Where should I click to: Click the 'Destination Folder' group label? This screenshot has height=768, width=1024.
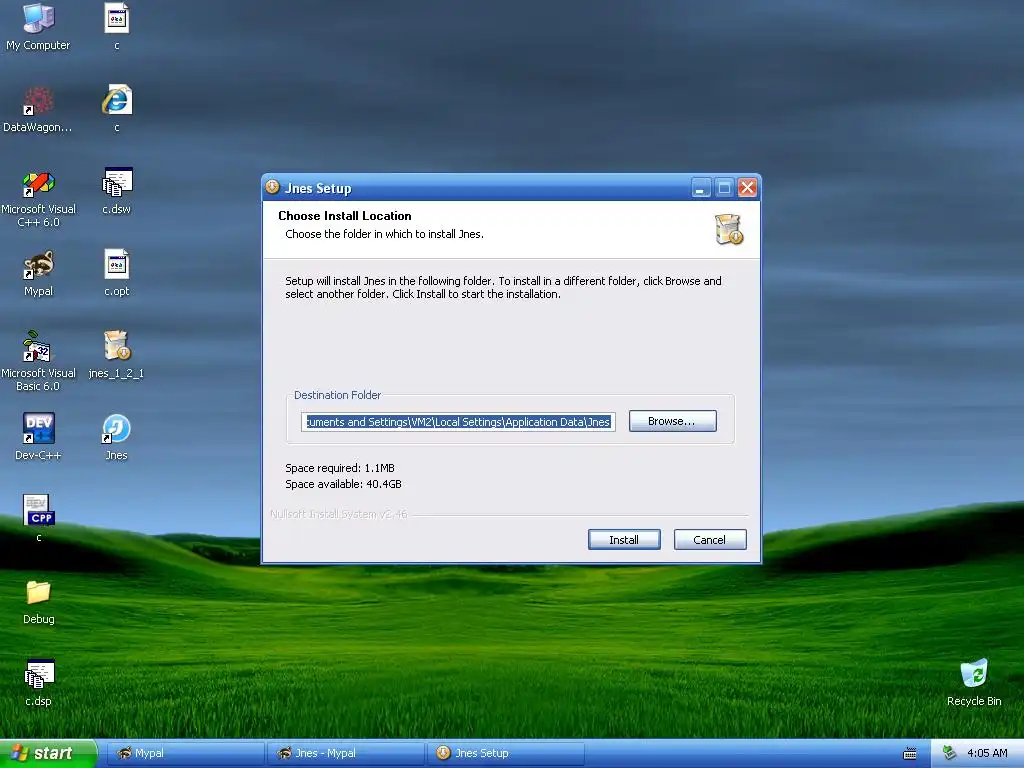(337, 395)
